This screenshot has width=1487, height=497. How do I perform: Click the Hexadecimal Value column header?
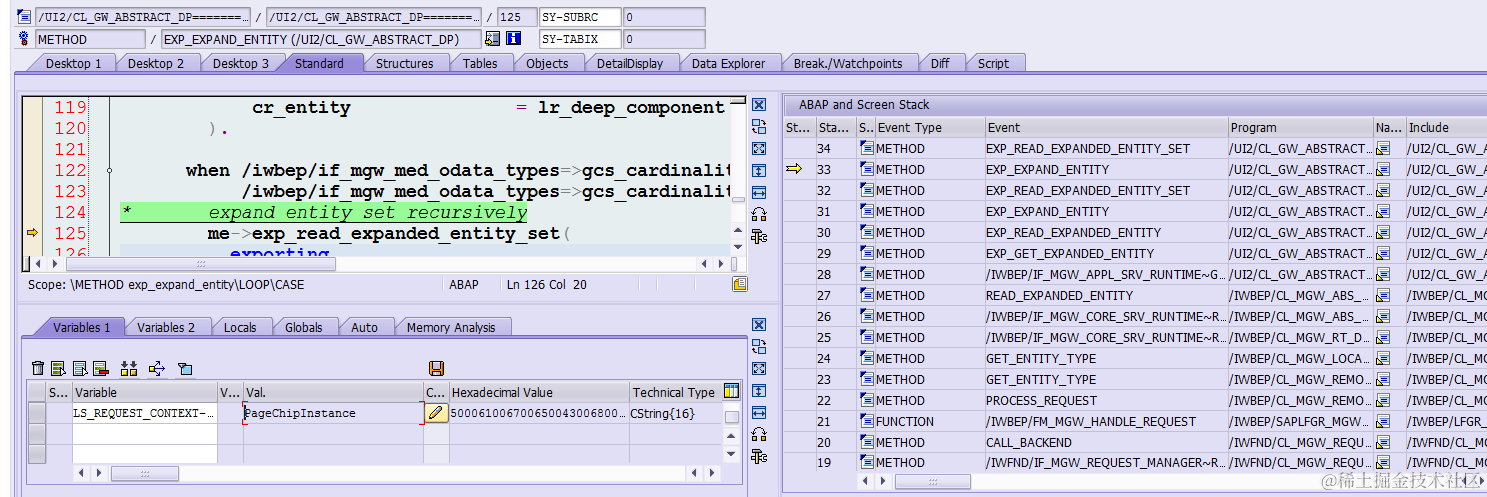tap(538, 392)
